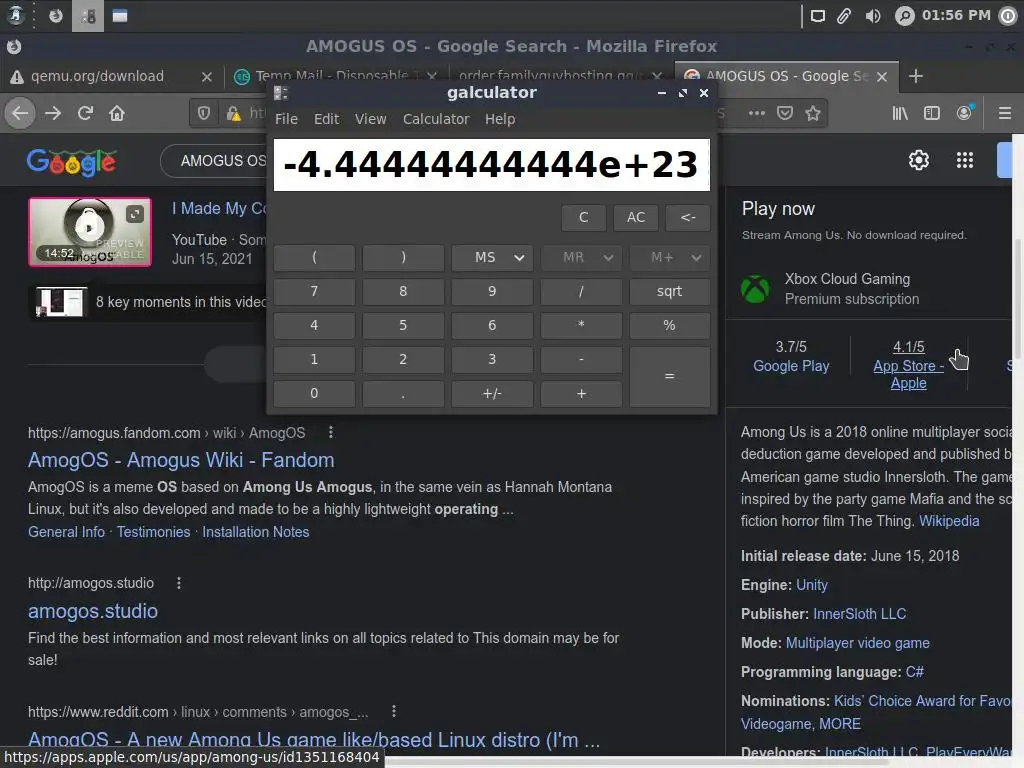This screenshot has width=1024, height=768.
Task: Go back in Firefox
Action: (x=20, y=114)
